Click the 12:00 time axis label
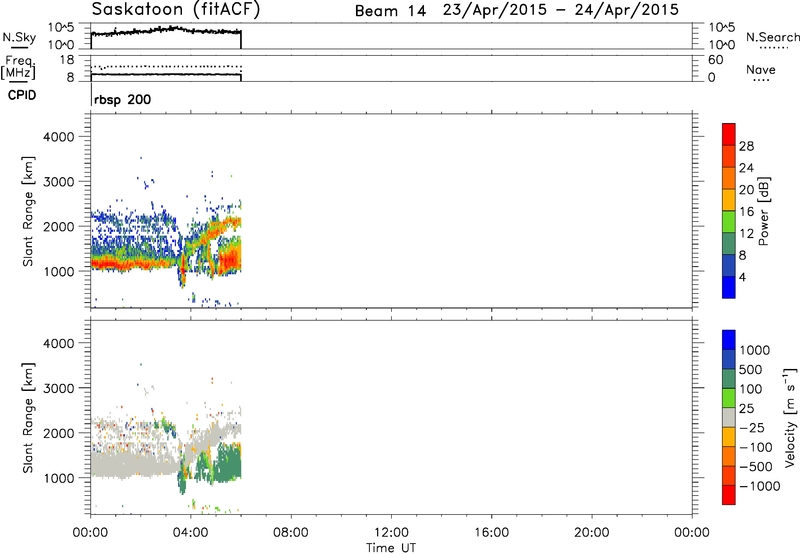The height and width of the screenshot is (554, 800). click(x=391, y=533)
